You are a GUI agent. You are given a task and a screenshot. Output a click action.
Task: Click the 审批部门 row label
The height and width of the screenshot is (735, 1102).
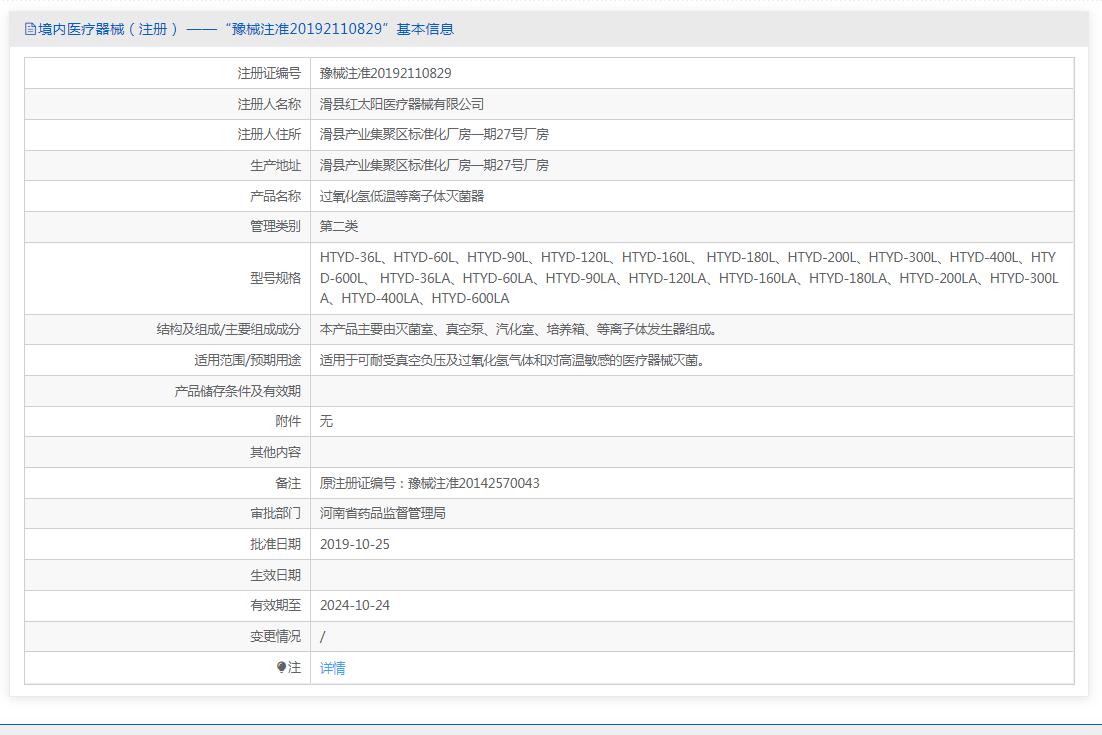tap(275, 513)
